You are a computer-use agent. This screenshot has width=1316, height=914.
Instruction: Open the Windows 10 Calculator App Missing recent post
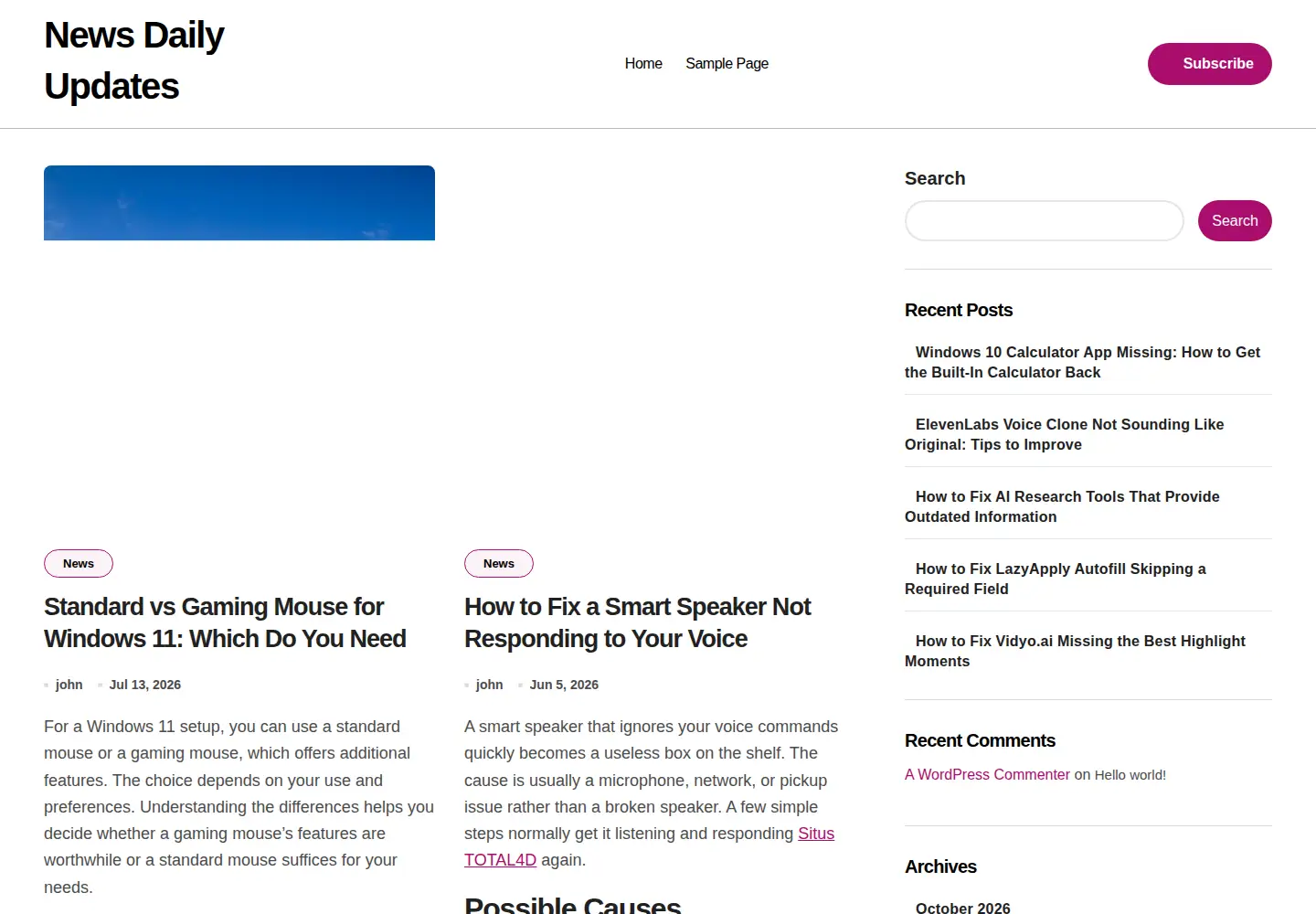[x=1082, y=362]
